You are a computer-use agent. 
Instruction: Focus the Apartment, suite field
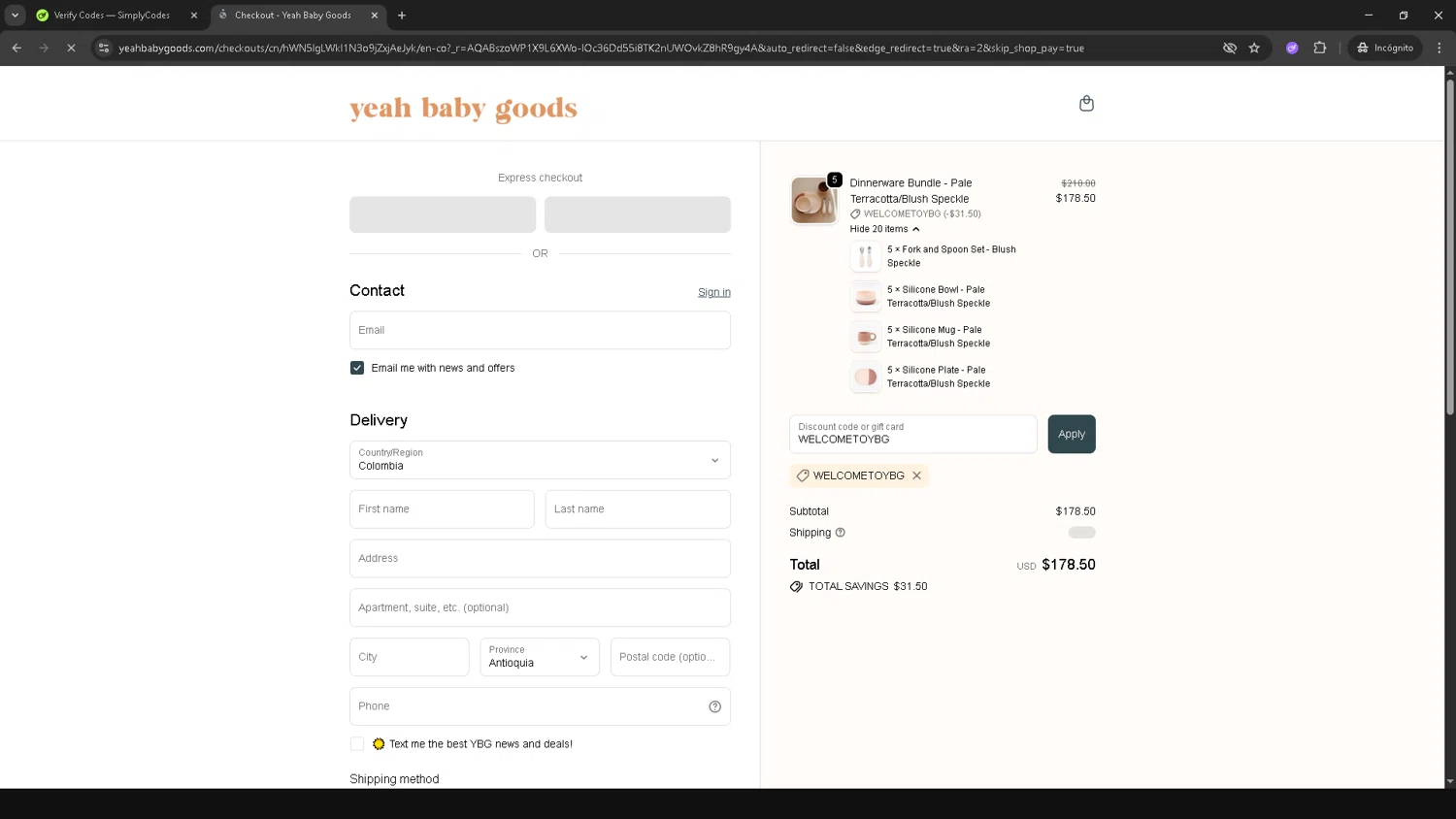point(540,607)
